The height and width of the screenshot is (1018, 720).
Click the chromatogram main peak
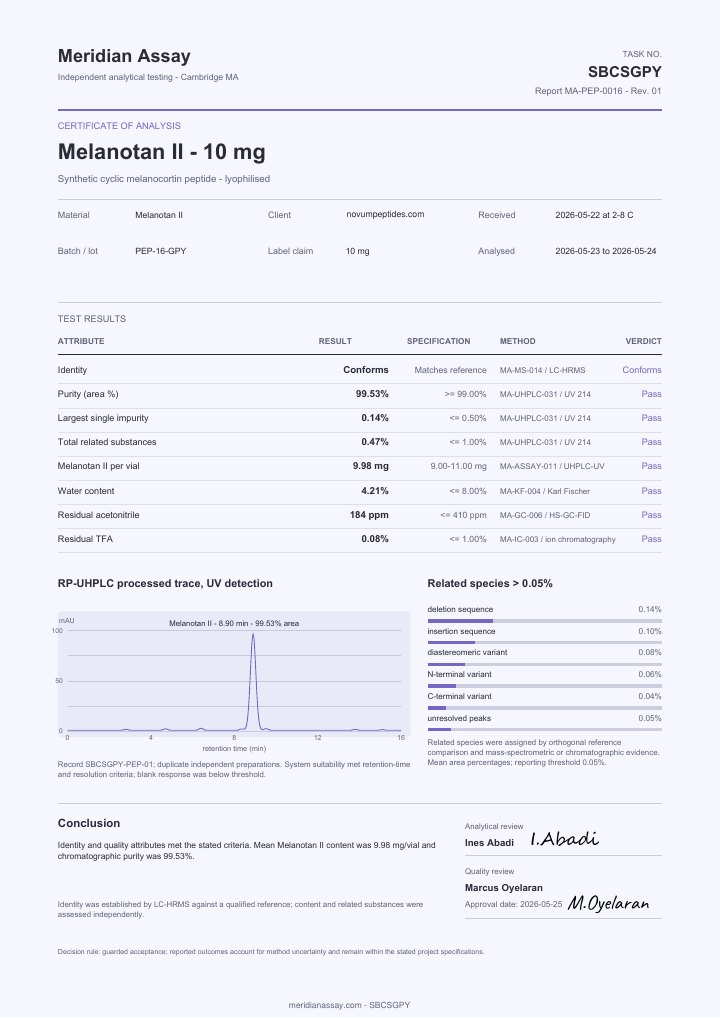253,680
